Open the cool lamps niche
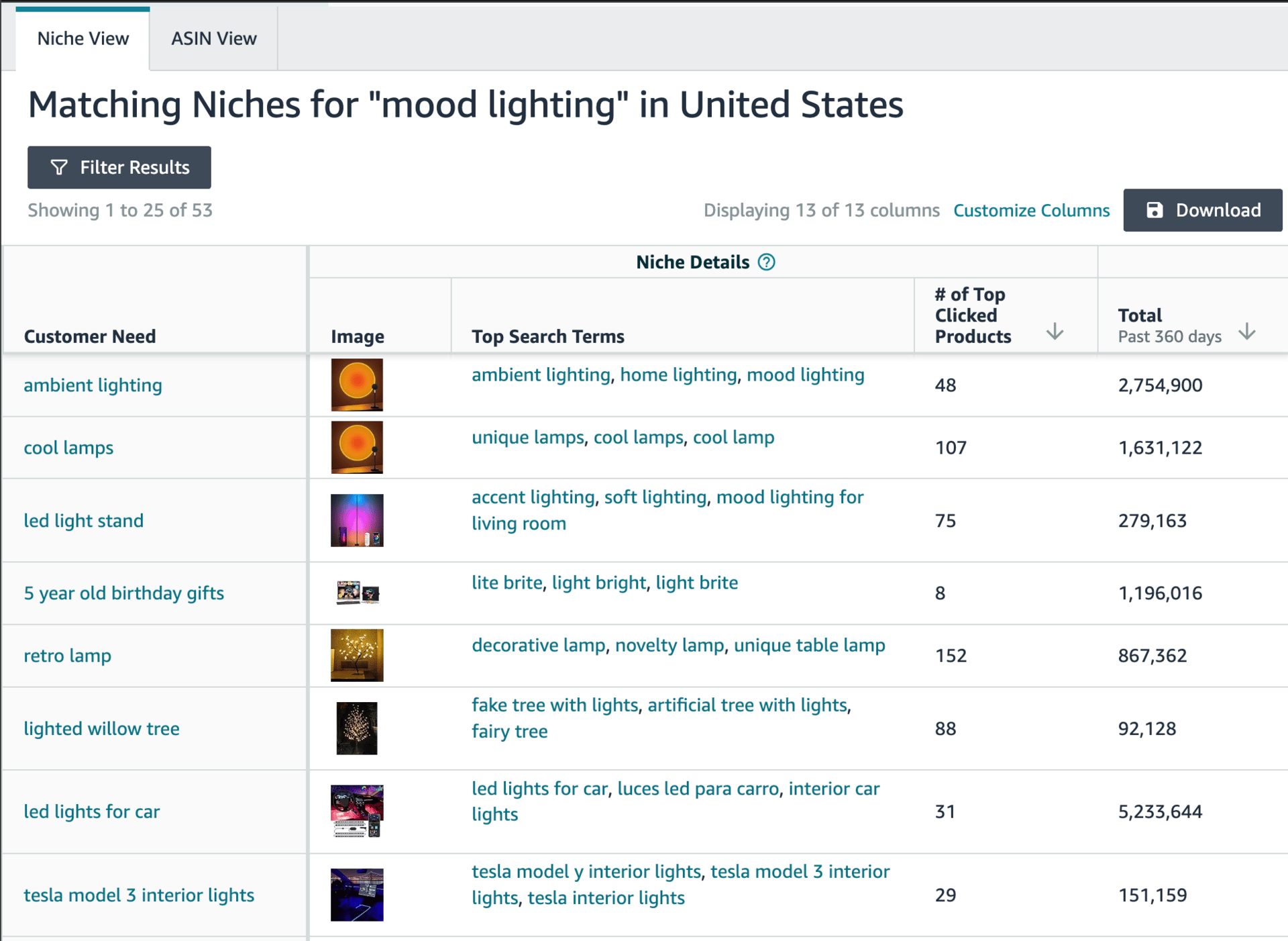Image resolution: width=1288 pixels, height=941 pixels. [x=68, y=448]
